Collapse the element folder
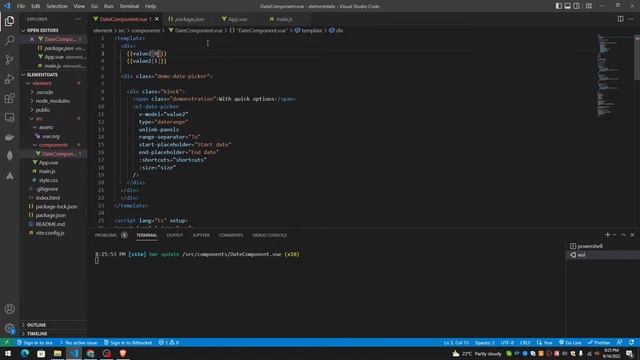 [x=53, y=83]
